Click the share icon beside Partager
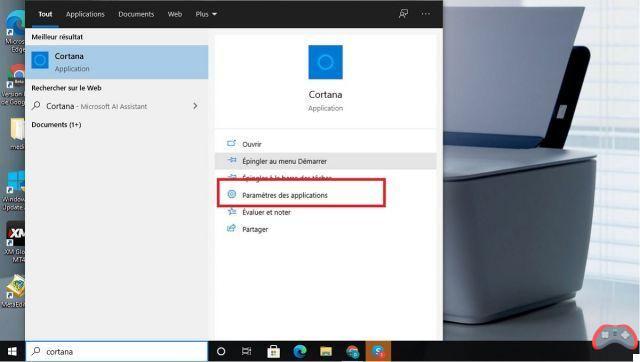Image resolution: width=640 pixels, height=362 pixels. [231, 228]
